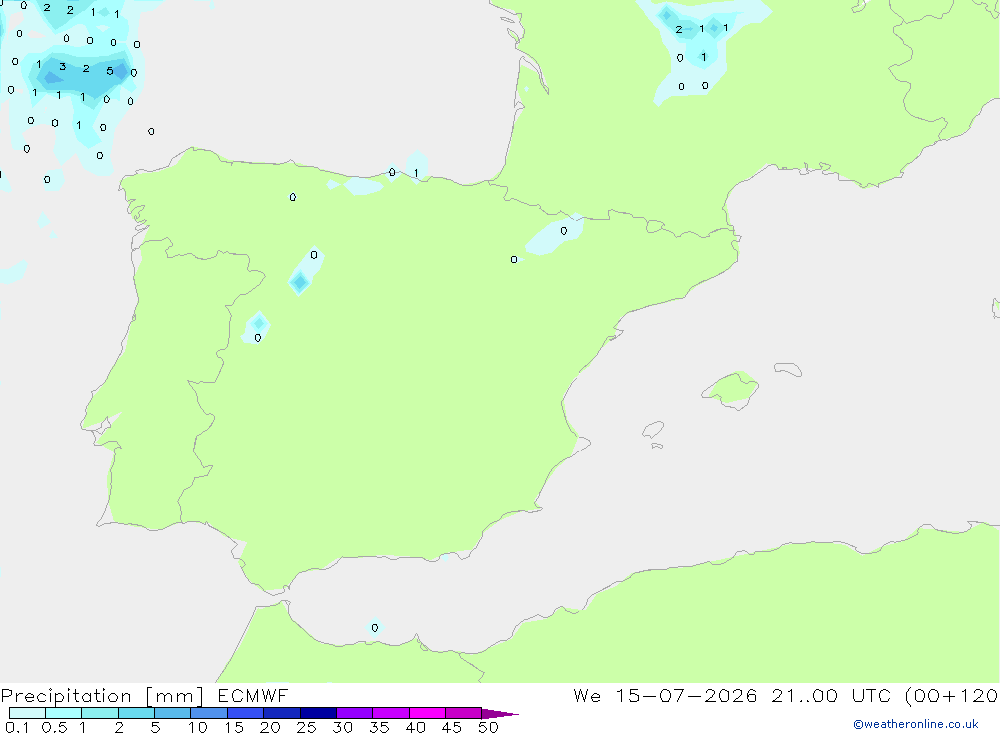
Task: Click the '10' scale label under legend
Action: tap(197, 727)
